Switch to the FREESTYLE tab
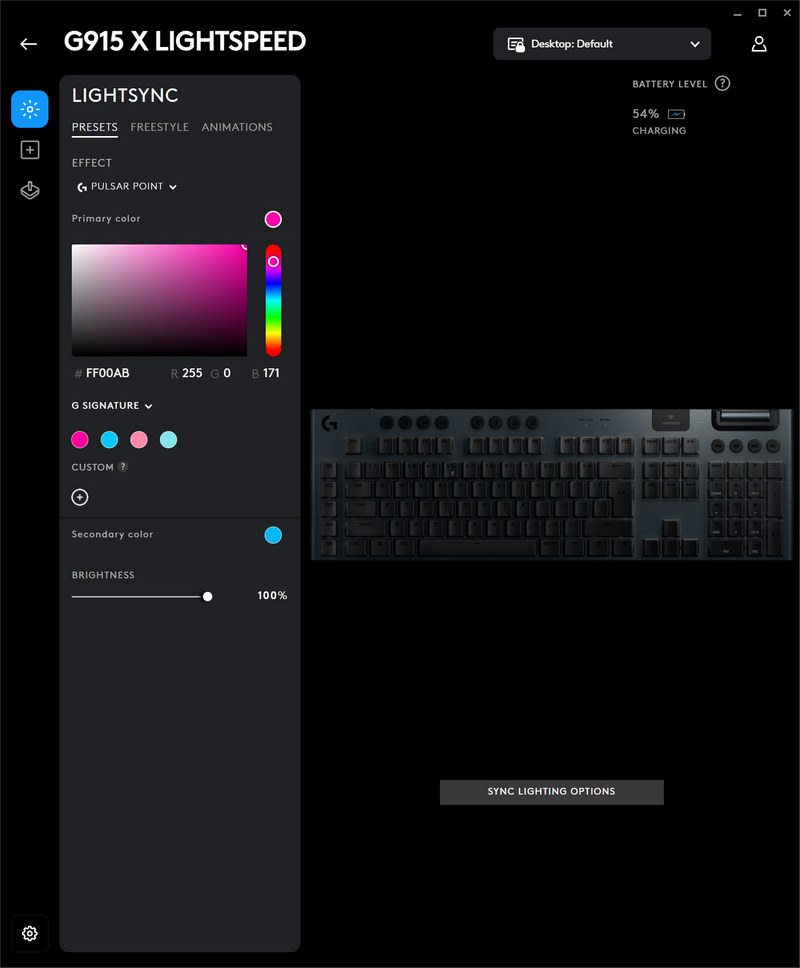Viewport: 800px width, 968px height. click(x=159, y=127)
